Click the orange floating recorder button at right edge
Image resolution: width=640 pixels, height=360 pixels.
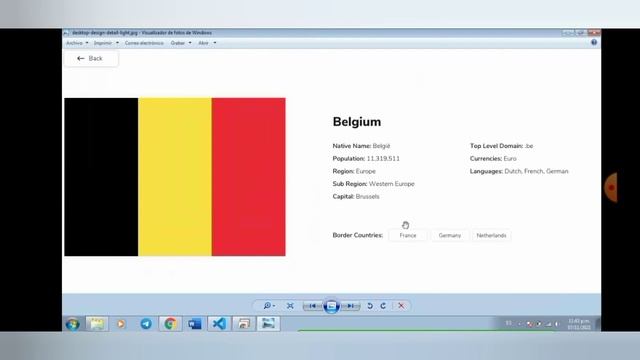[611, 187]
